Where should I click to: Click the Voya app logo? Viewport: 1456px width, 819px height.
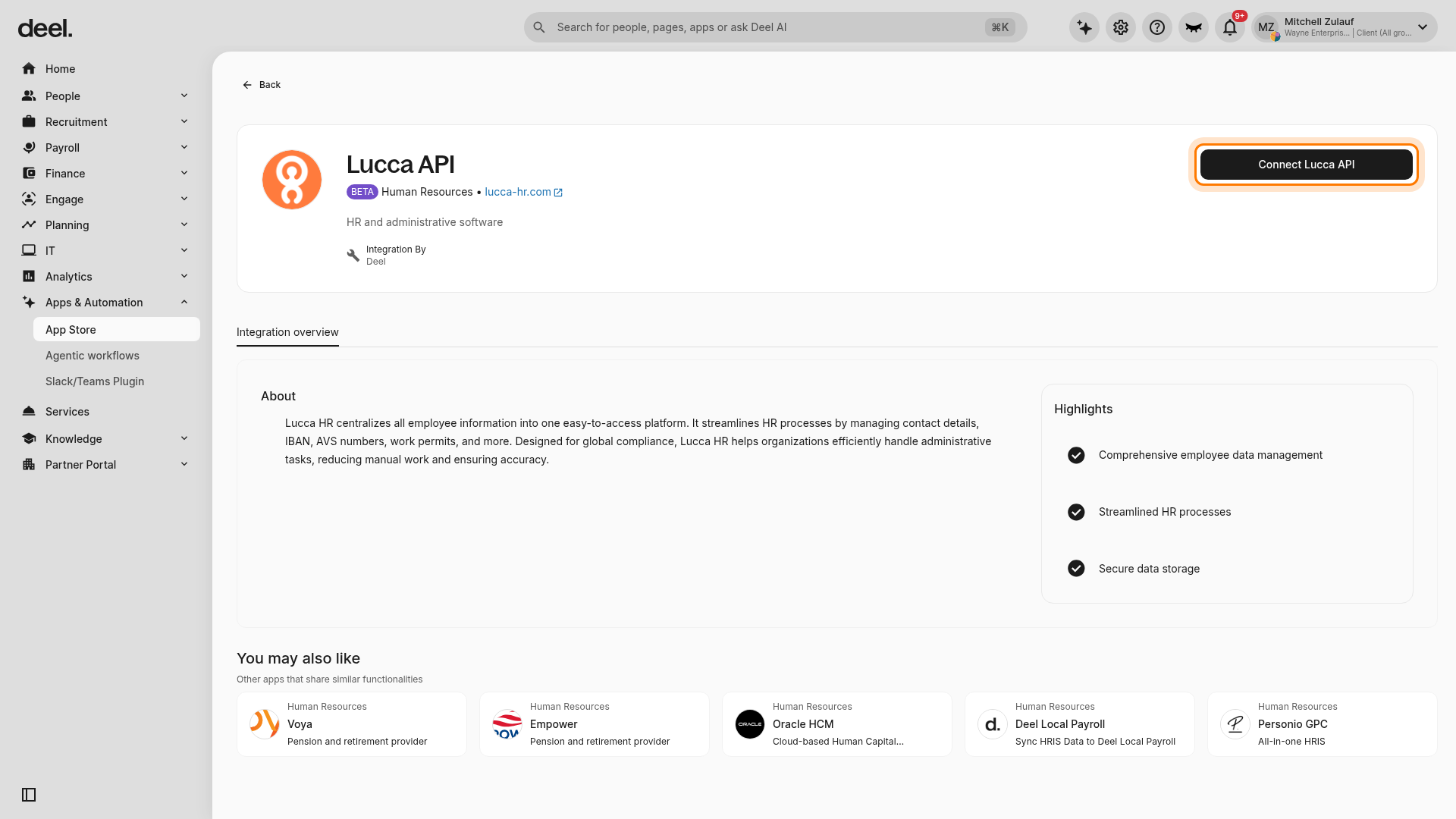[x=265, y=724]
